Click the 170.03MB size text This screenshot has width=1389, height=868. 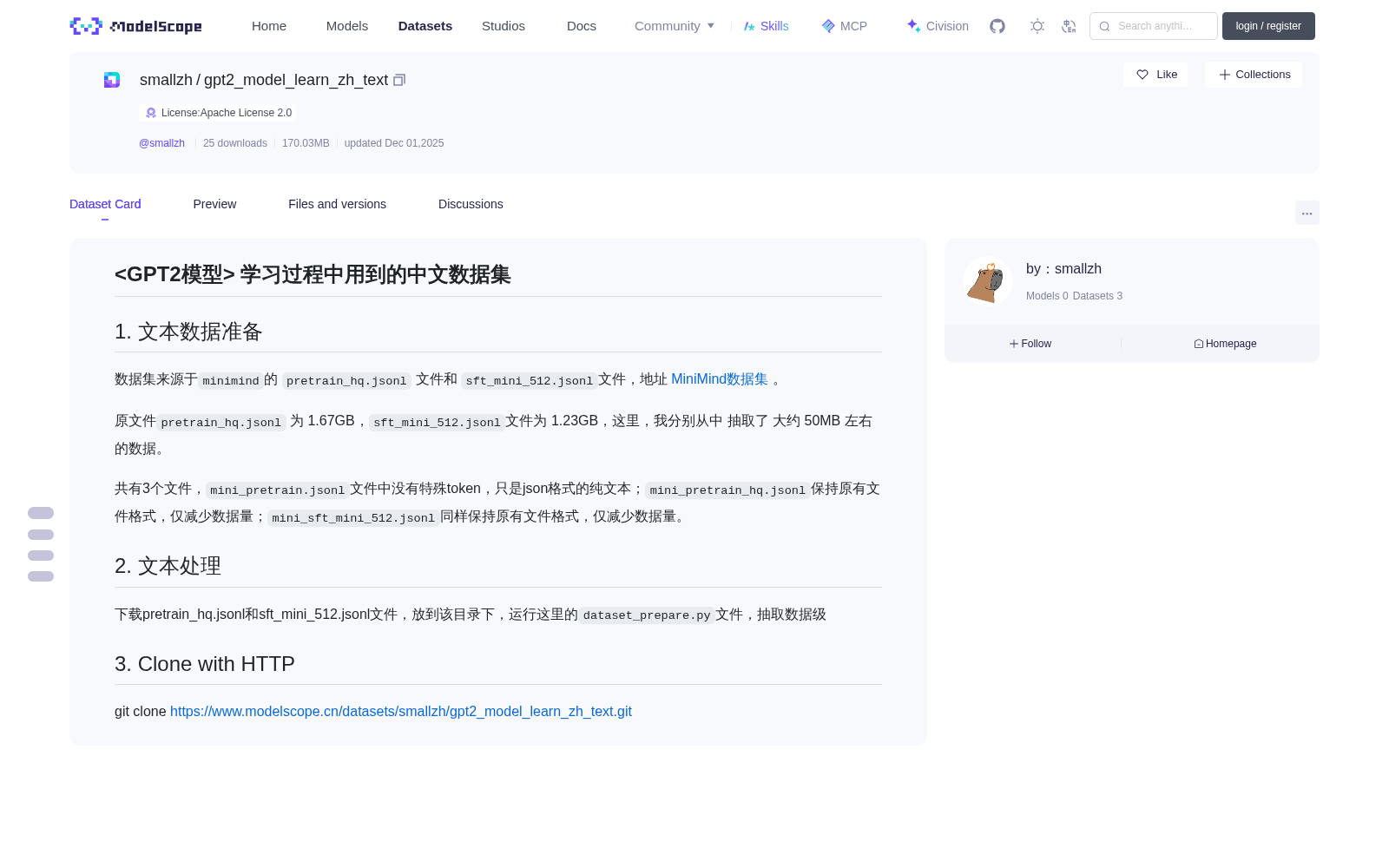306,143
